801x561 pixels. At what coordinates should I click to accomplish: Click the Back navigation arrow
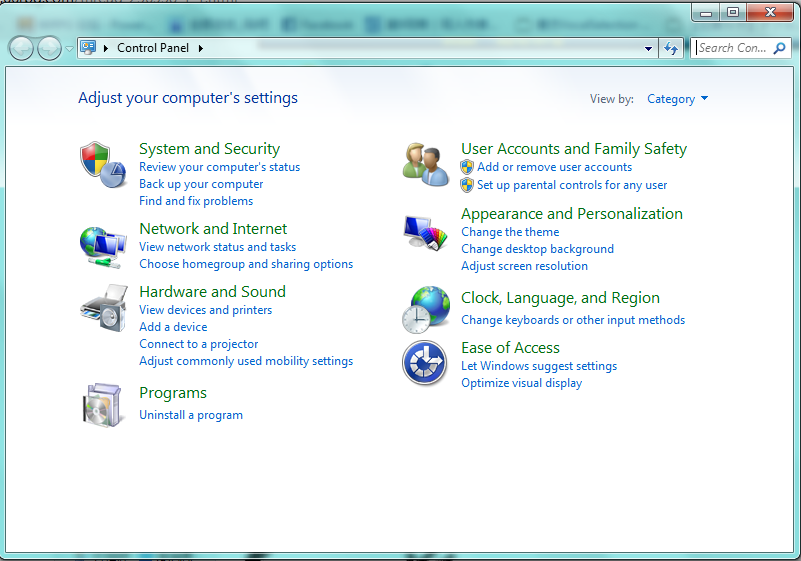[x=21, y=49]
